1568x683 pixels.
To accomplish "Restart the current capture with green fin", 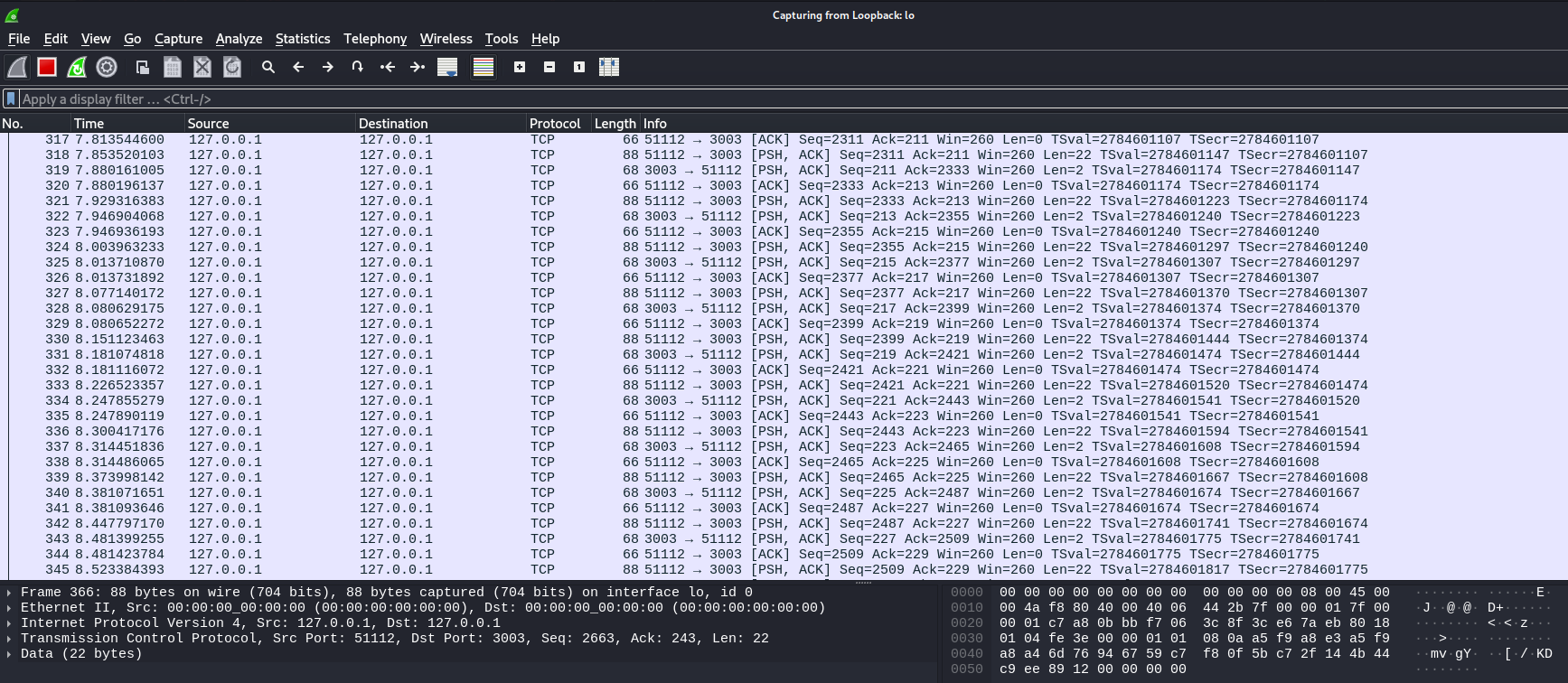I will (x=77, y=67).
